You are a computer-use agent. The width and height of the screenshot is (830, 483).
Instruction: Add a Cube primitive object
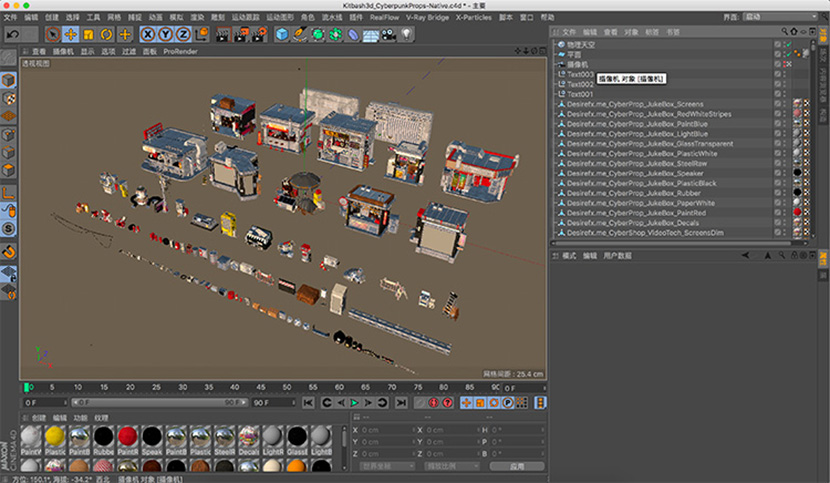coord(282,35)
